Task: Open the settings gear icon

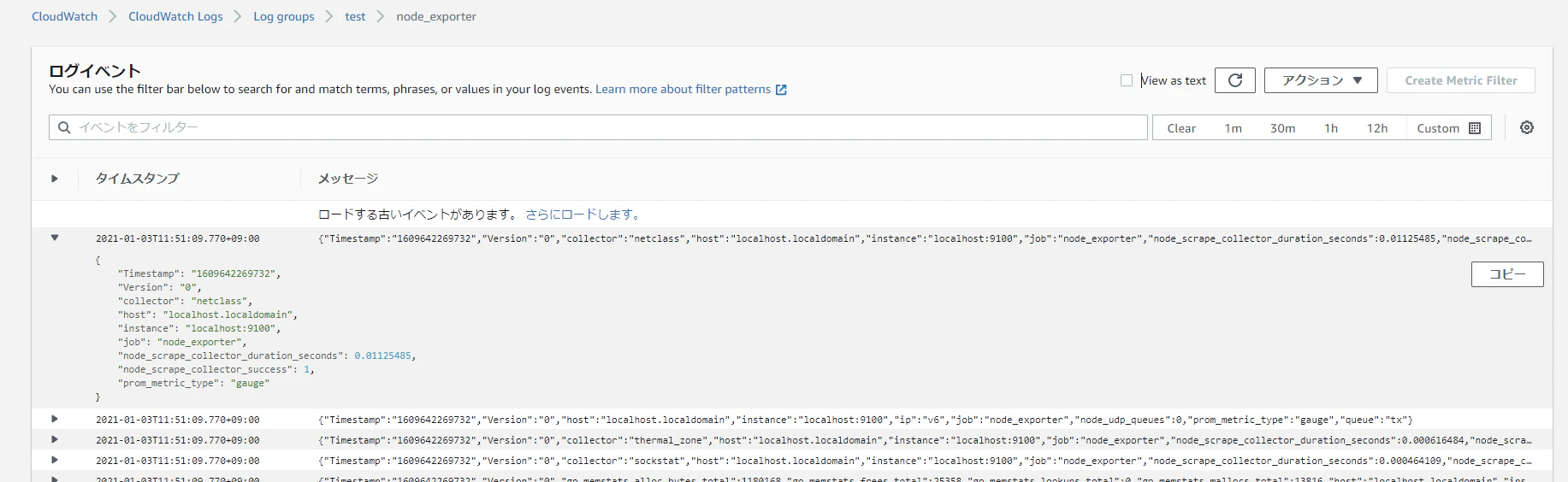Action: 1527,127
